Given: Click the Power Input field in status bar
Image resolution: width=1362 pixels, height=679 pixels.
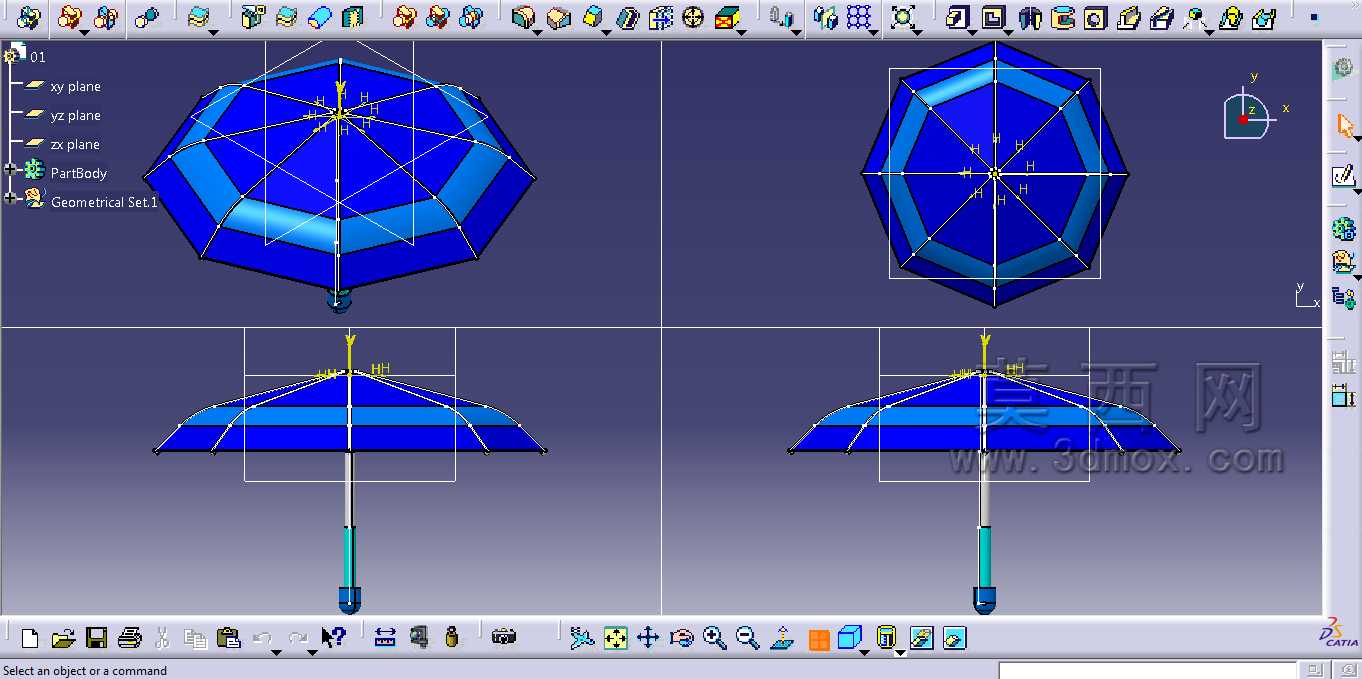Looking at the screenshot, I should [x=1147, y=670].
